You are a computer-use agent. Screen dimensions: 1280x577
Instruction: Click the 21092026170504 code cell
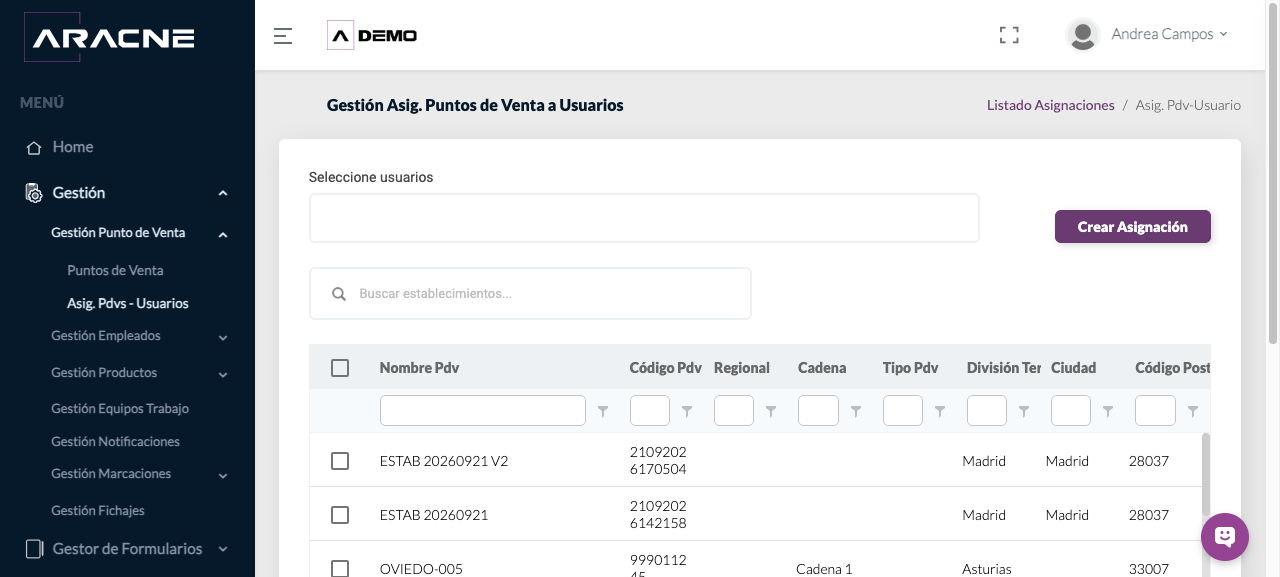point(658,461)
